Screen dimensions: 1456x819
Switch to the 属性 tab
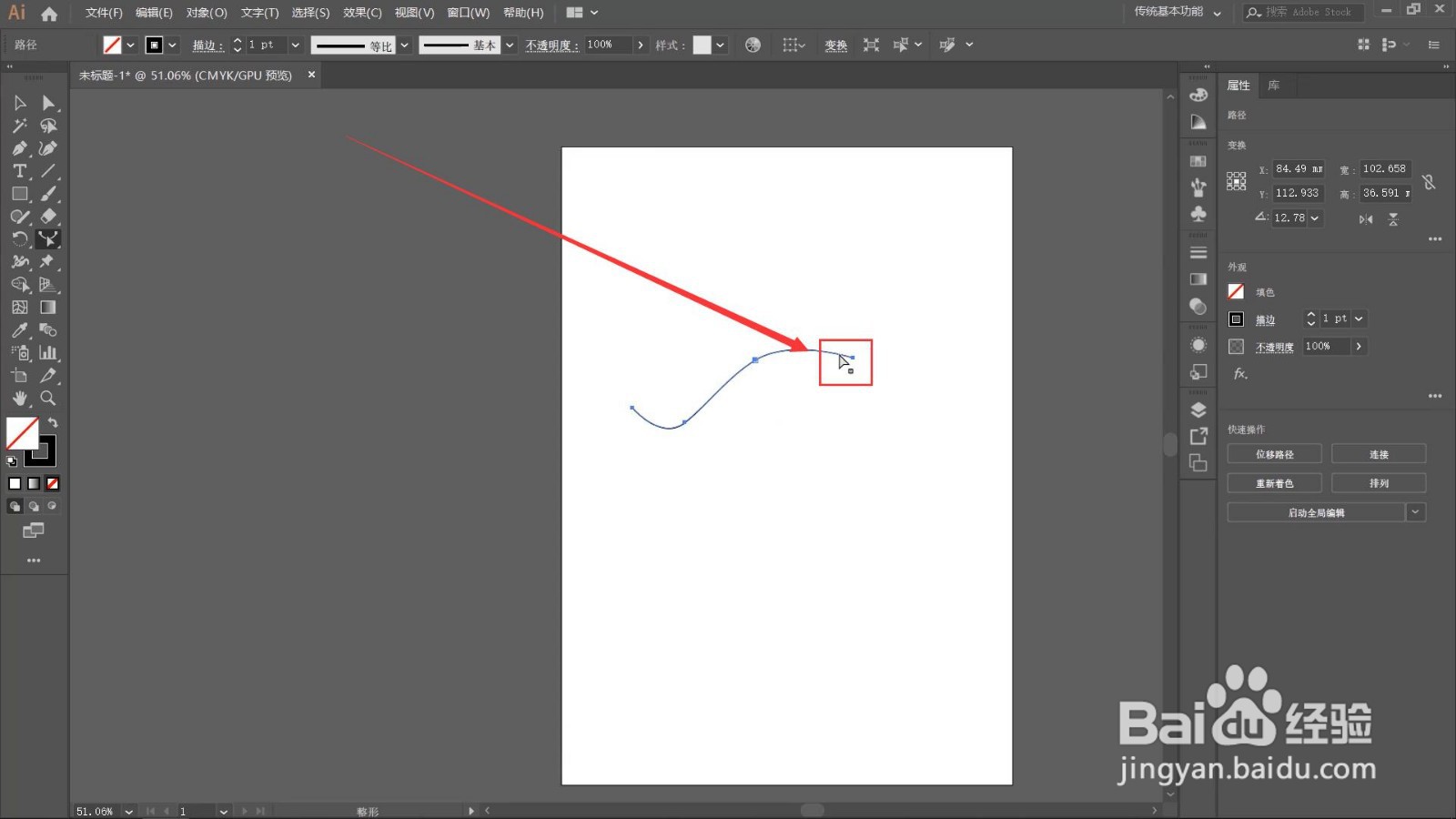point(1239,86)
